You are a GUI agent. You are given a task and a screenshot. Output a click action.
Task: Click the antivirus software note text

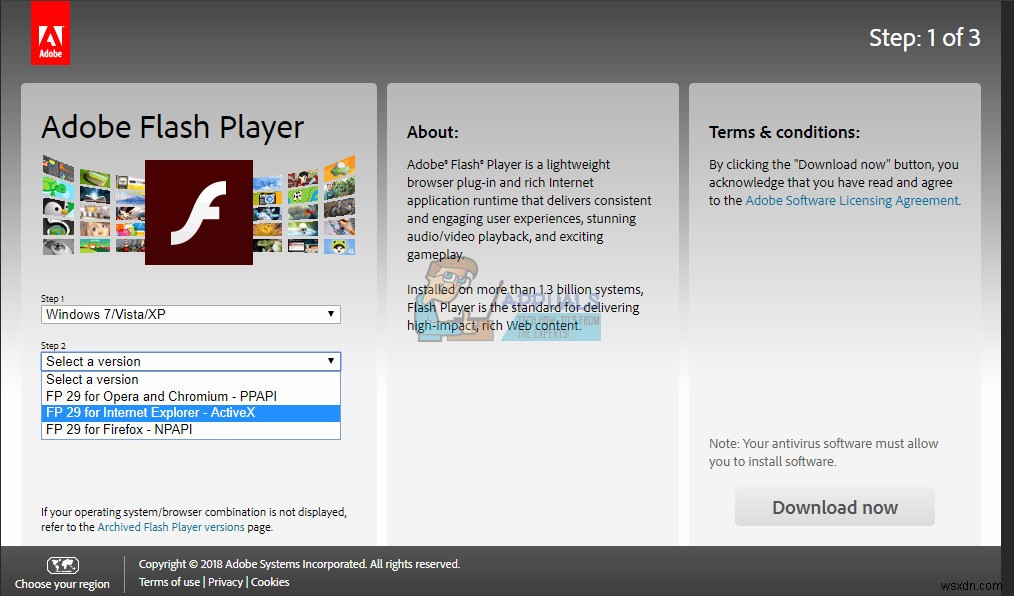click(823, 452)
